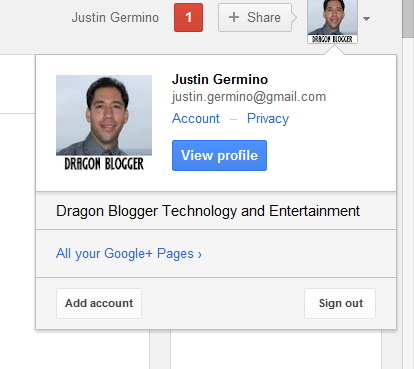The image size is (414, 369).
Task: Click the justin.germino@gmail.com email address
Action: tap(249, 97)
